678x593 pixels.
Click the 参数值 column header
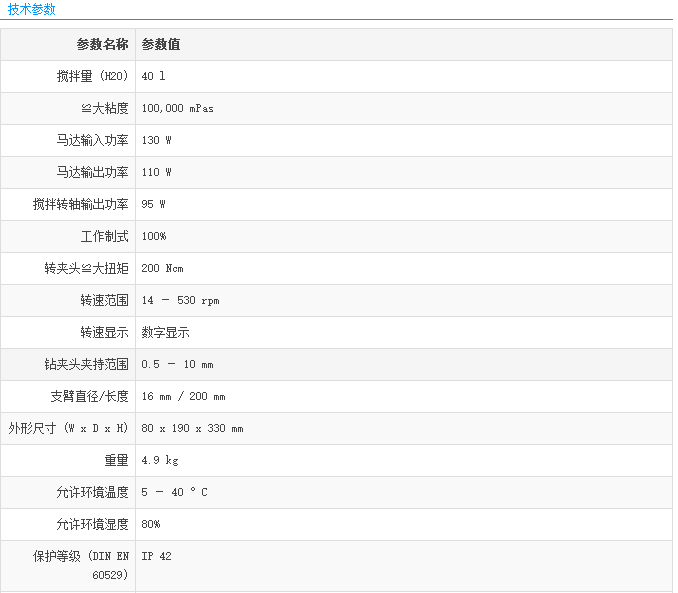(x=161, y=45)
